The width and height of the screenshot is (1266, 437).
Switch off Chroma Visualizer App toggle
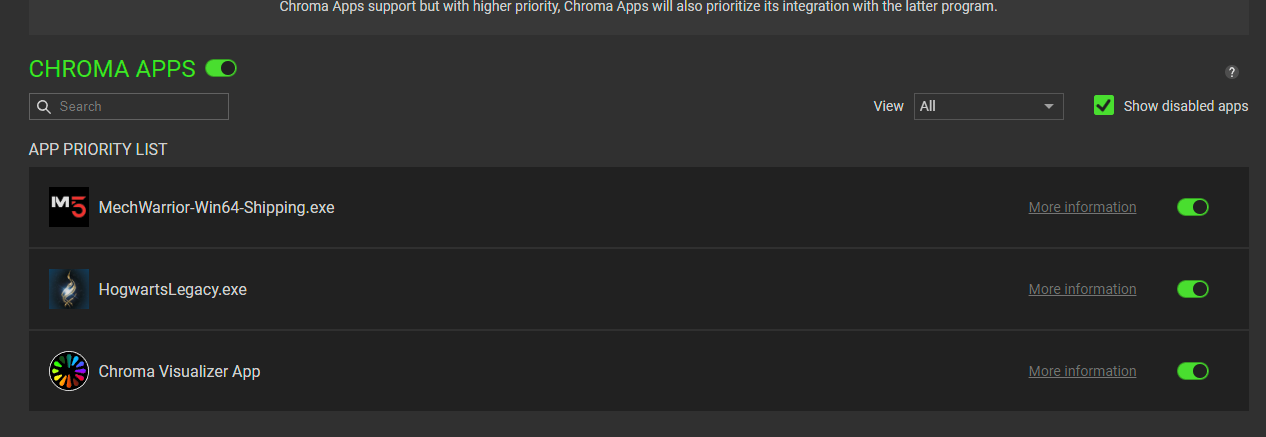pos(1193,371)
